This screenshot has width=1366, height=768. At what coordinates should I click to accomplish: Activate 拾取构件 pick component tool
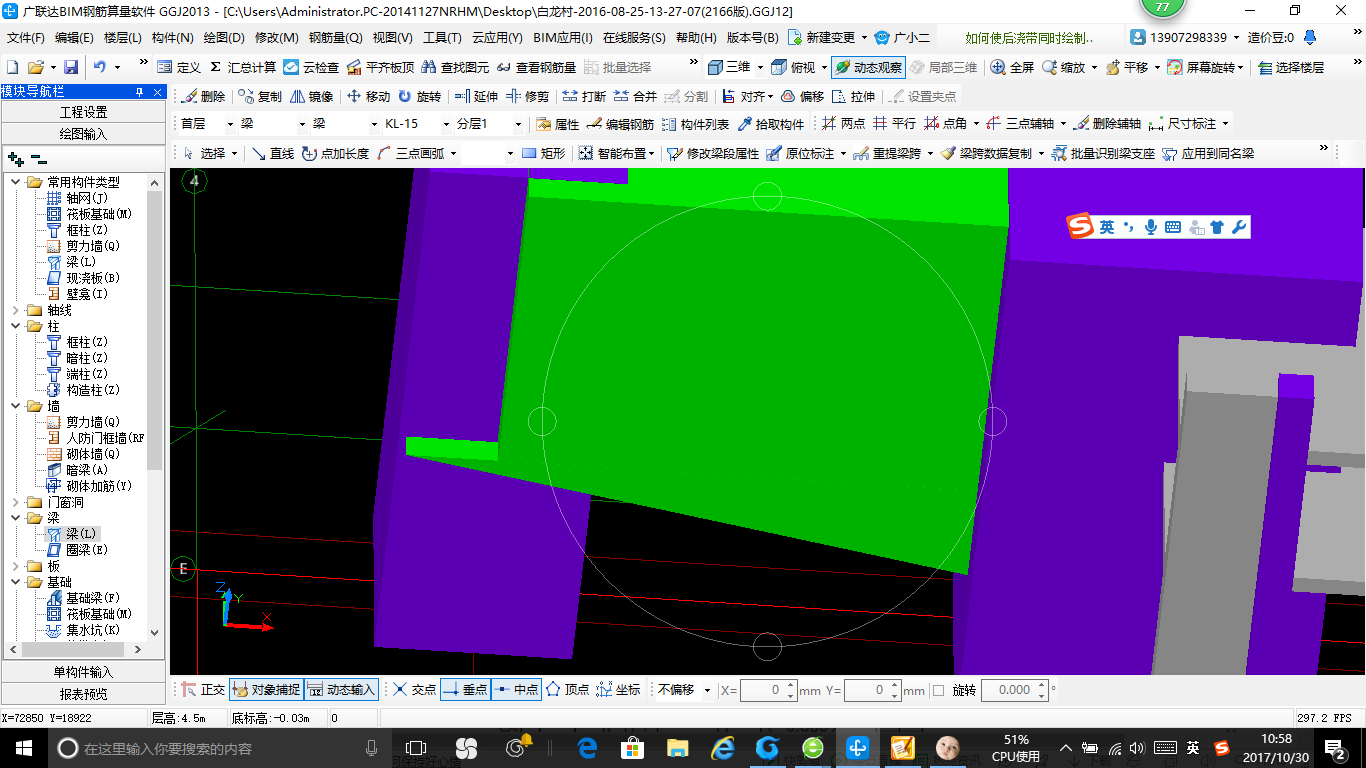coord(770,124)
